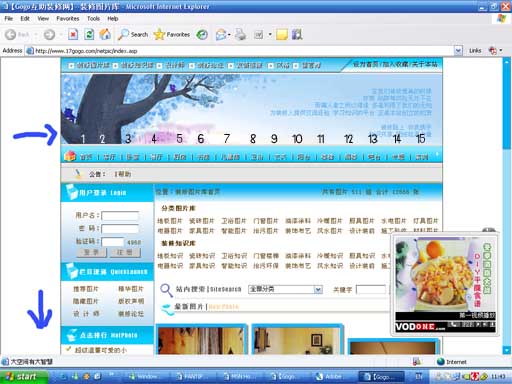Open the Favorites menu

(x=68, y=19)
